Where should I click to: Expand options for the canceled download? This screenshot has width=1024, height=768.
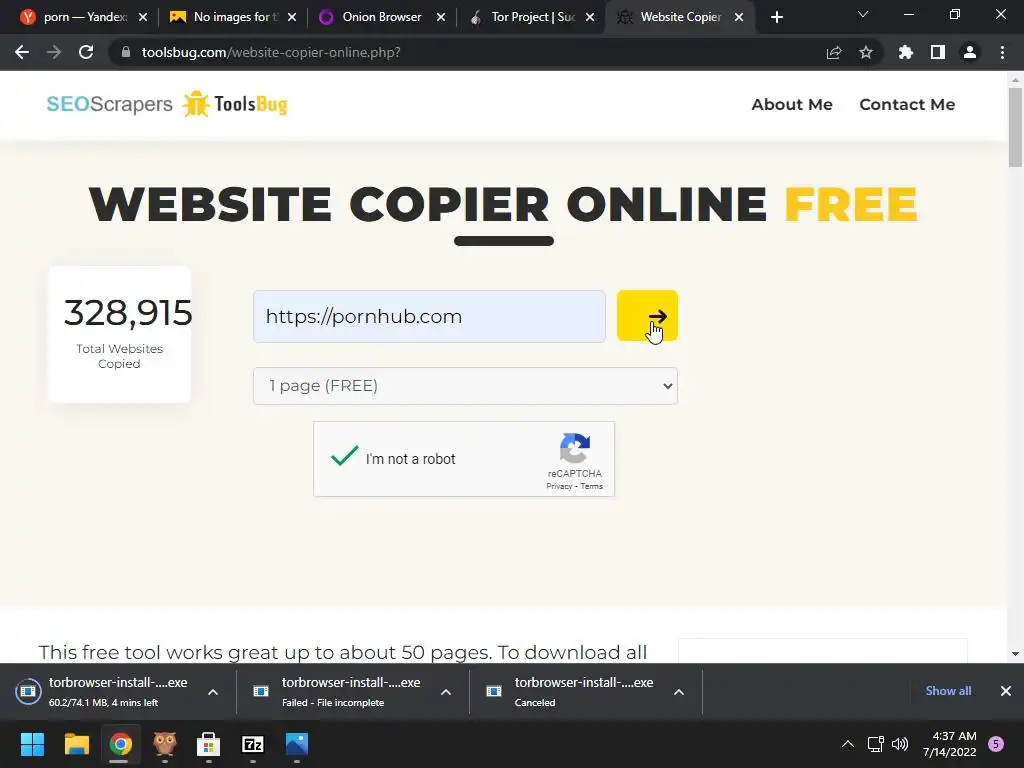[679, 692]
